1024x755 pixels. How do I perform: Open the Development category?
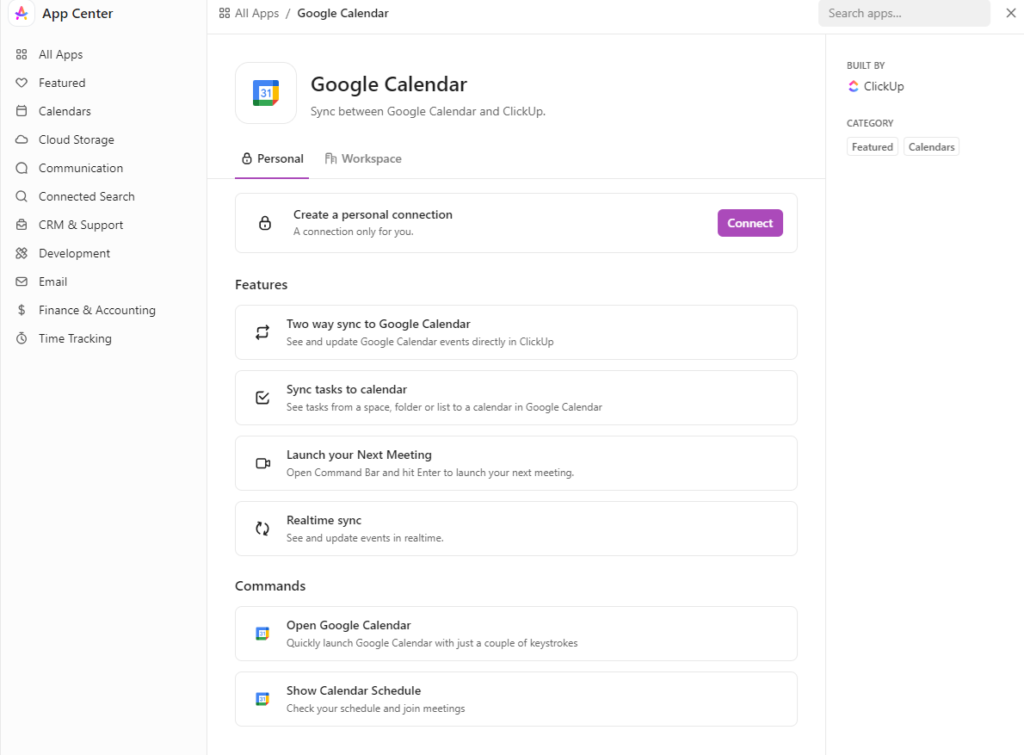[x=74, y=253]
